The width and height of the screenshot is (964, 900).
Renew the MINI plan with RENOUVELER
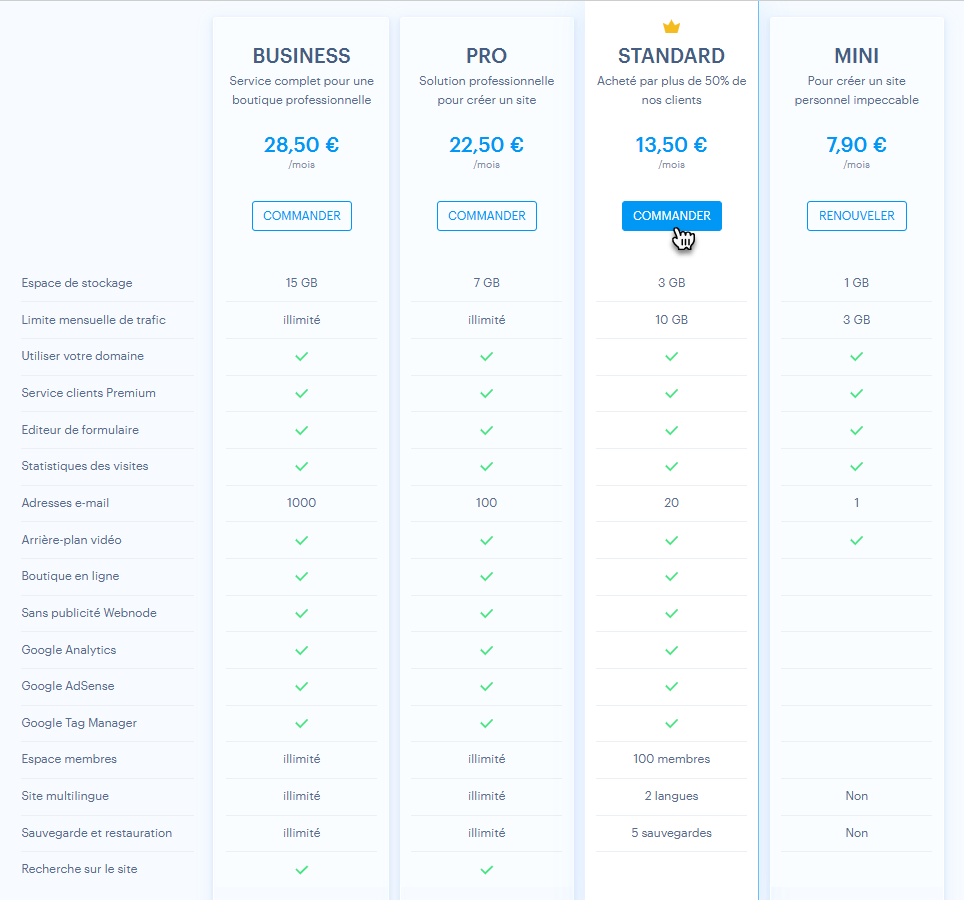coord(856,216)
